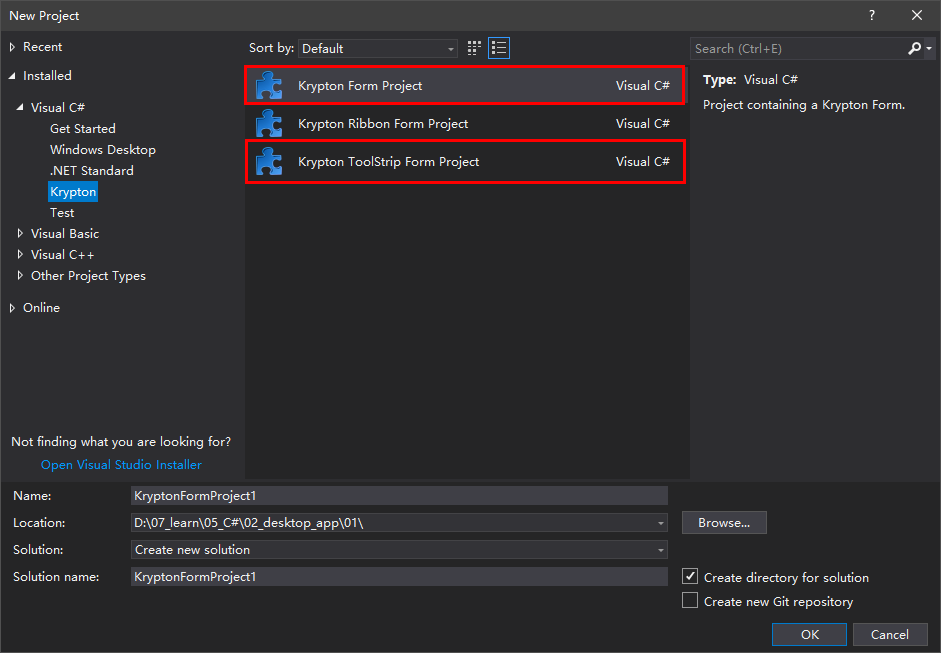The image size is (941, 653).
Task: Switch to list view of templates
Action: click(498, 47)
